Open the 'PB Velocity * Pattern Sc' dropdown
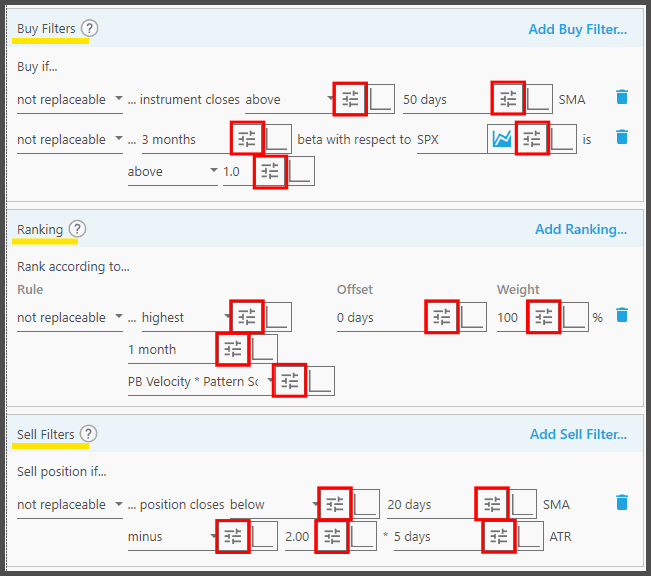 tap(201, 382)
